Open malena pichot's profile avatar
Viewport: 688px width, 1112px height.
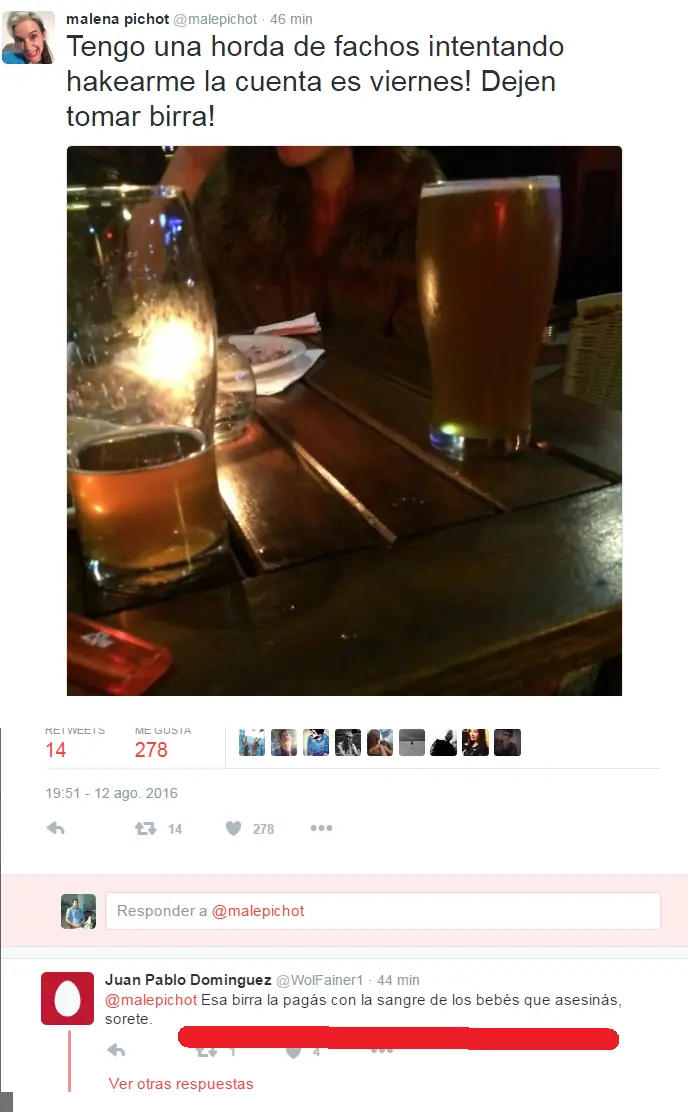28,38
